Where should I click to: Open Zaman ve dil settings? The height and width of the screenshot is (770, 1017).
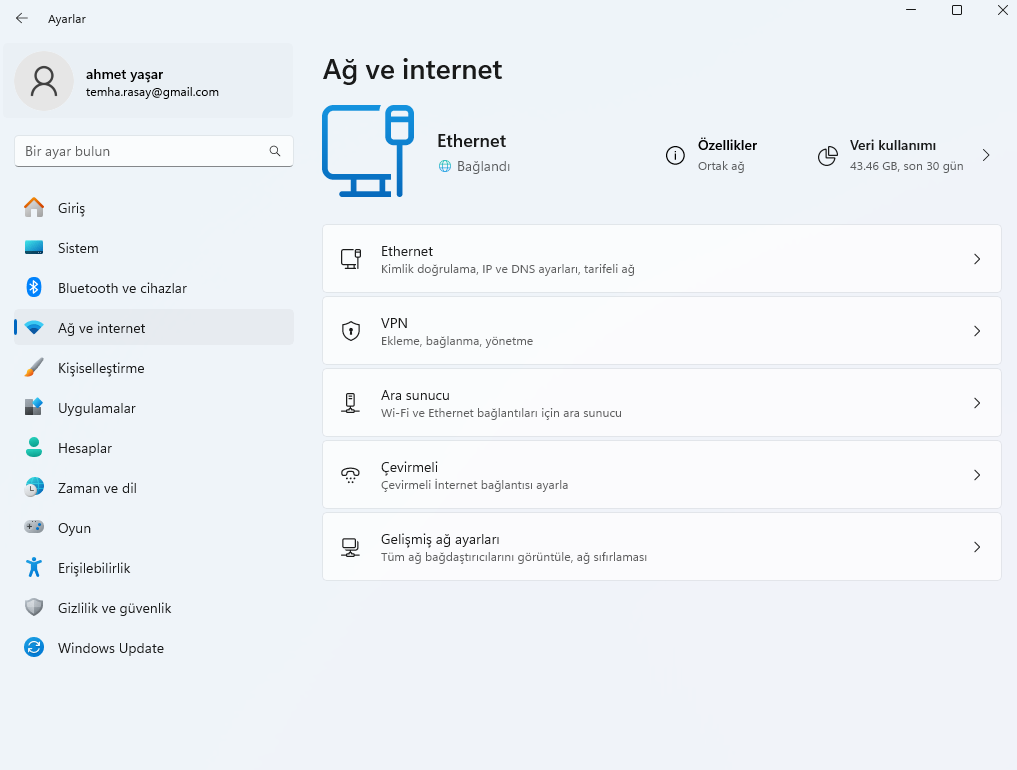(x=97, y=488)
